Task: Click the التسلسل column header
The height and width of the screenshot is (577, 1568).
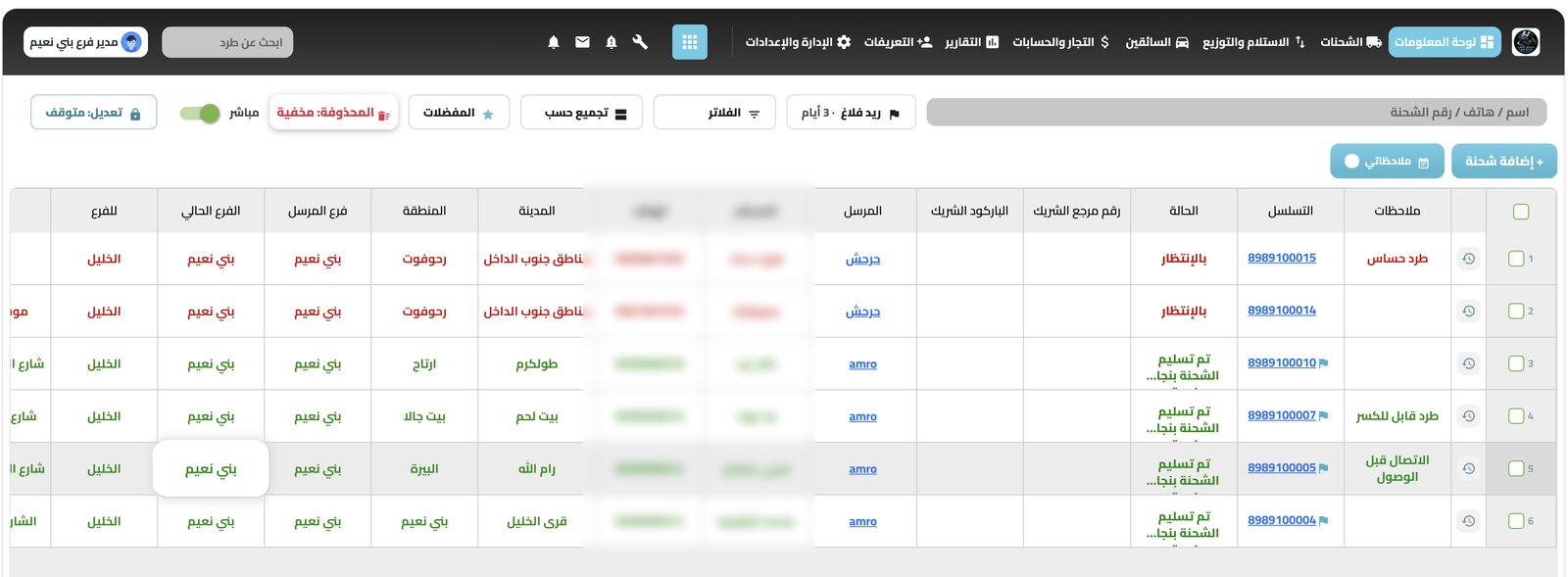Action: tap(1291, 212)
